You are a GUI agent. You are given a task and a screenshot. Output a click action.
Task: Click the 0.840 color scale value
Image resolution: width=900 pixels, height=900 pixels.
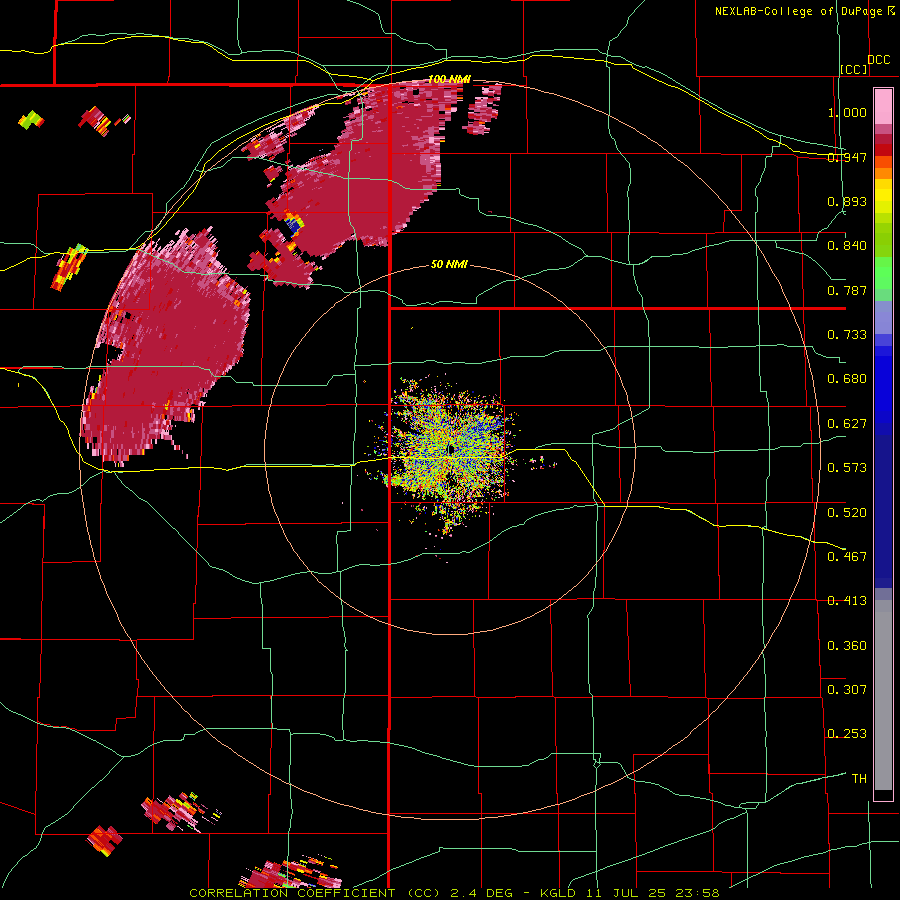(847, 246)
